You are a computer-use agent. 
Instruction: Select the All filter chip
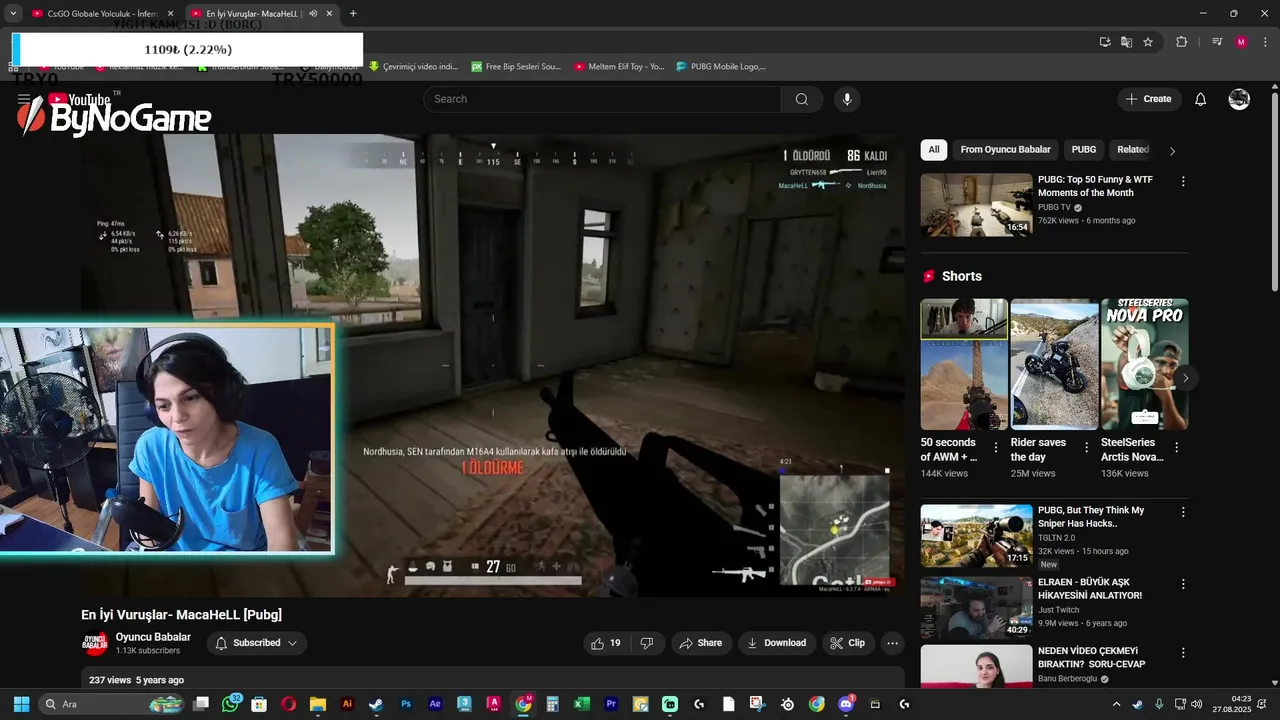point(934,150)
